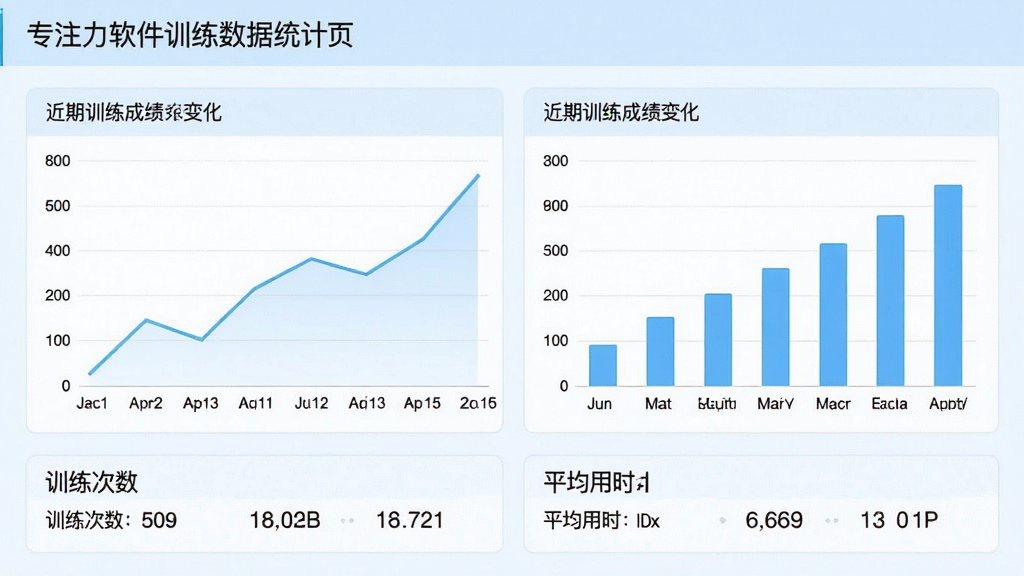
Task: Select the tallest bar above Appt/
Action: (x=948, y=285)
